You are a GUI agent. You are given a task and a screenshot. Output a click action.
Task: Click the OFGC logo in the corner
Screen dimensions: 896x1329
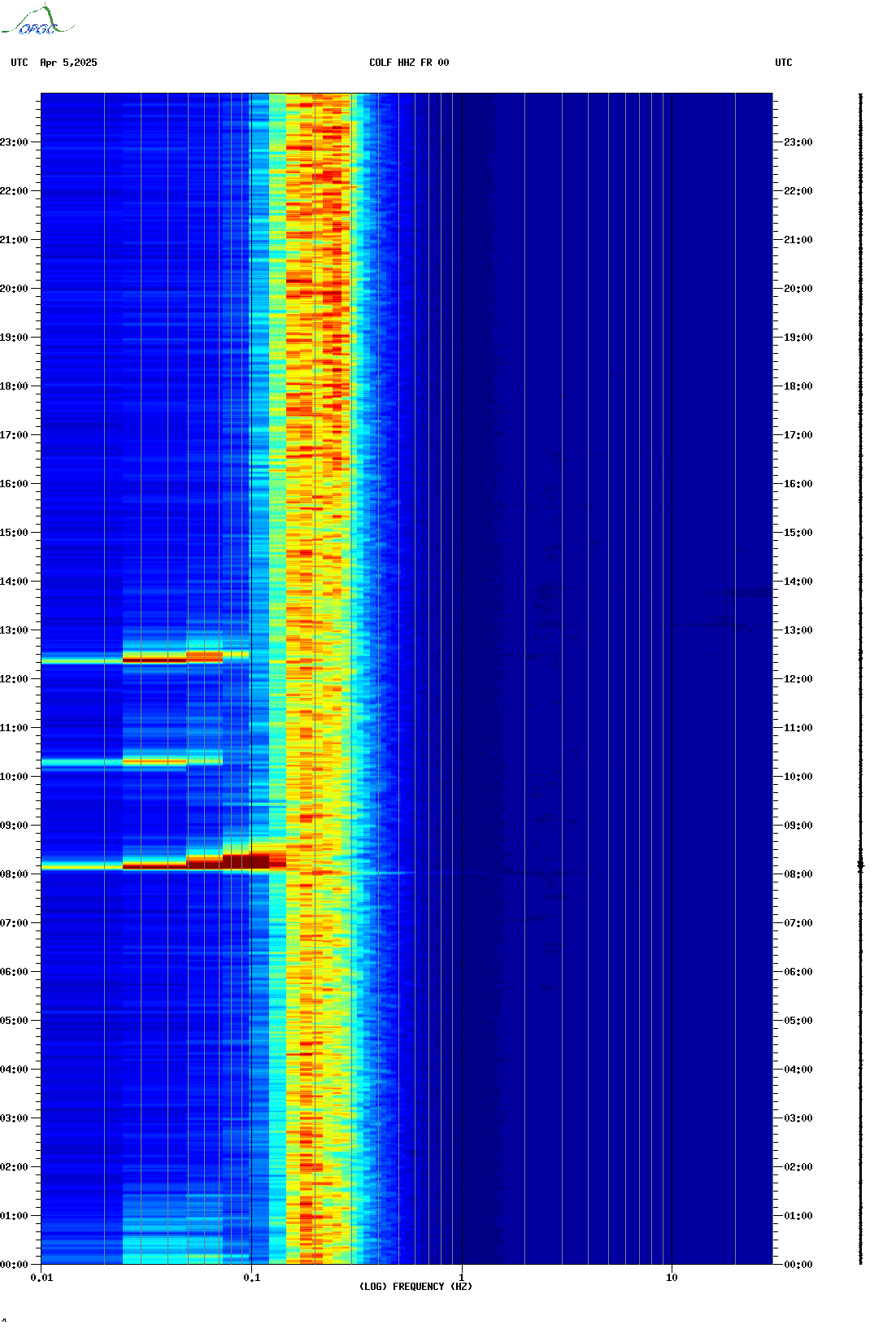(x=37, y=21)
